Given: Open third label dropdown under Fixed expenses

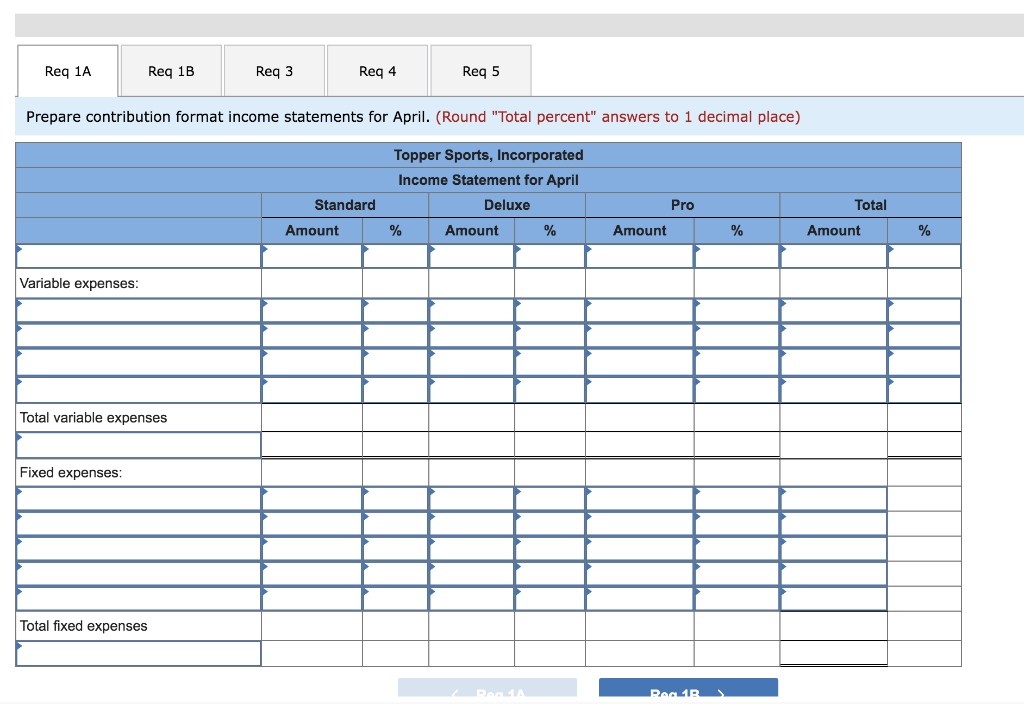Looking at the screenshot, I should tap(138, 548).
